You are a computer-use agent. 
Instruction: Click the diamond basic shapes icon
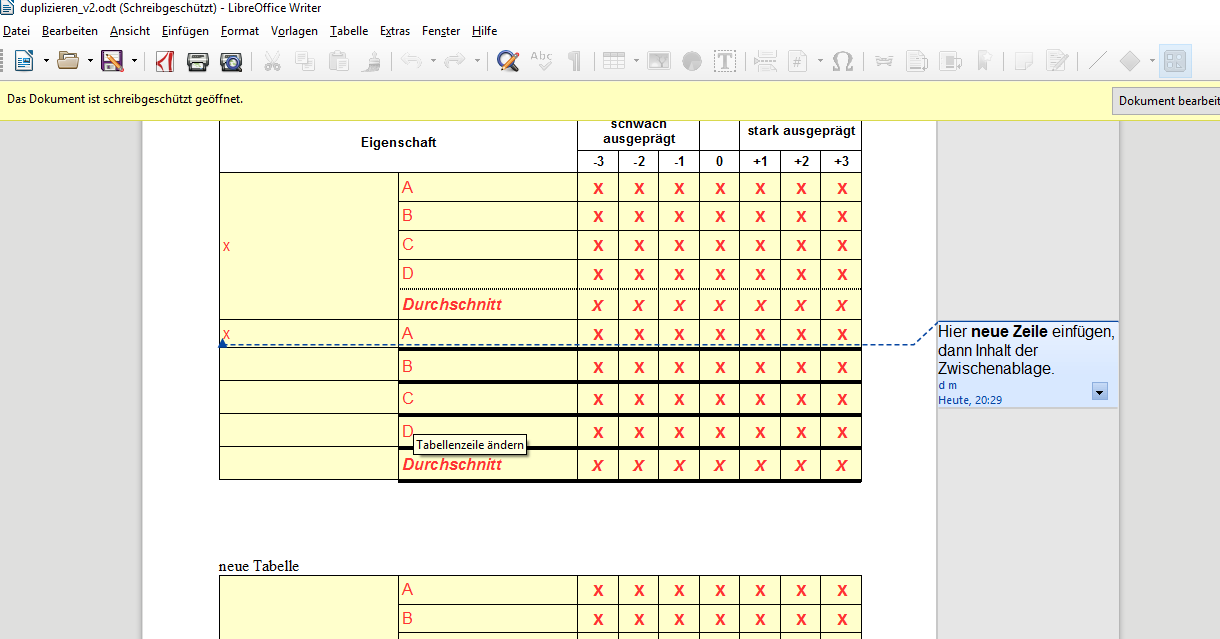click(1130, 61)
